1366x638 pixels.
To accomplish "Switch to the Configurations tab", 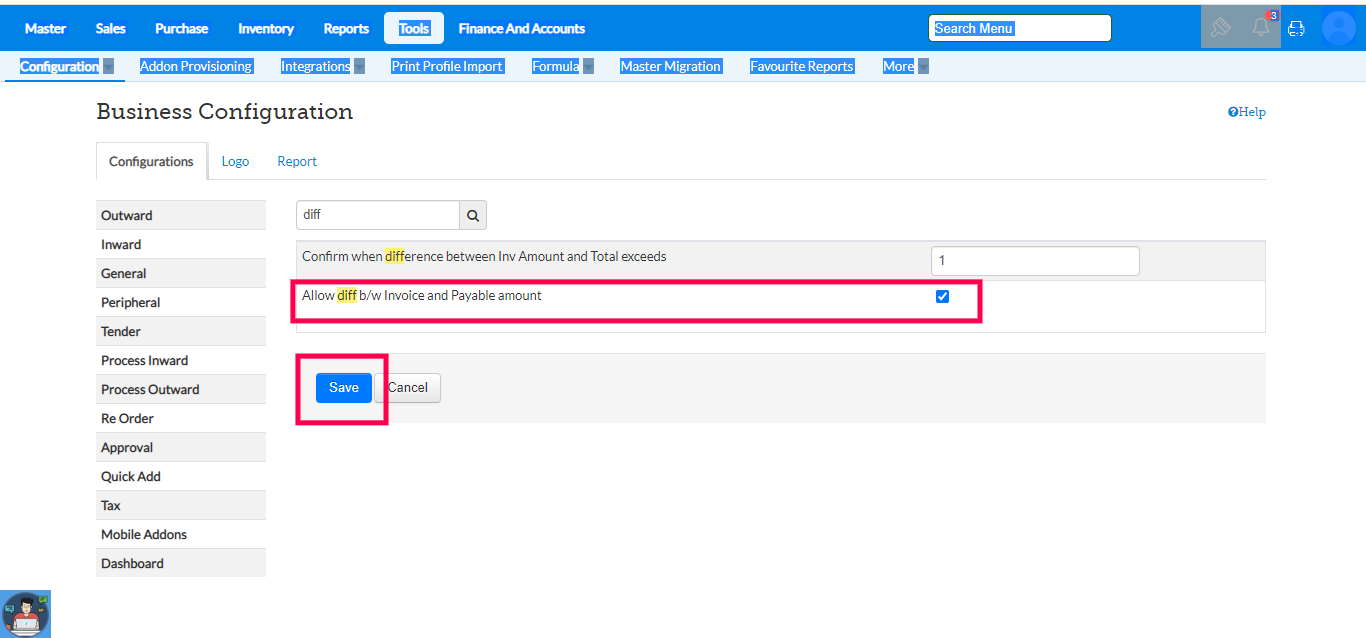I will [x=151, y=161].
